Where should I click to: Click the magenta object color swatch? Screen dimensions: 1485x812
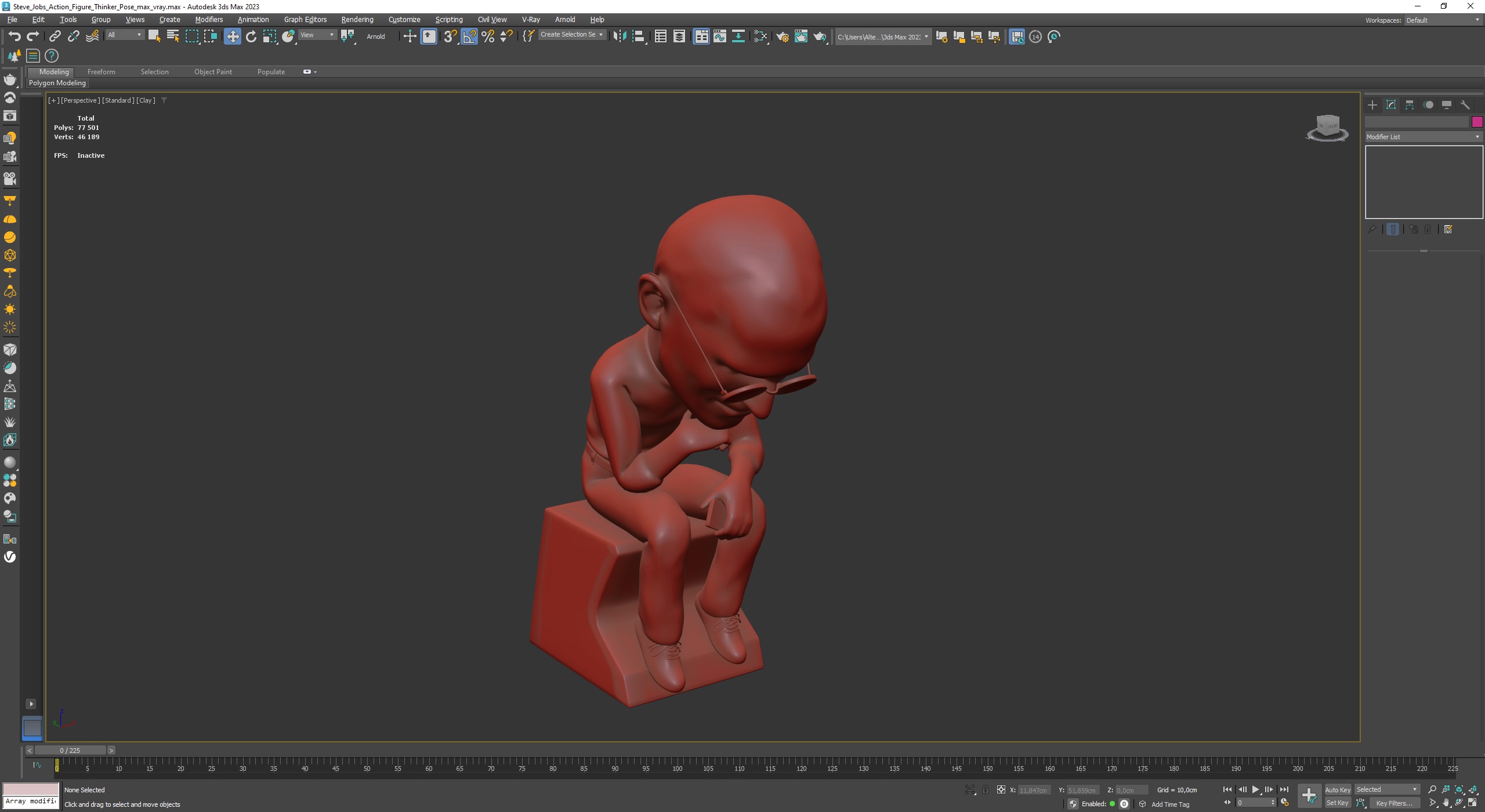(1477, 122)
